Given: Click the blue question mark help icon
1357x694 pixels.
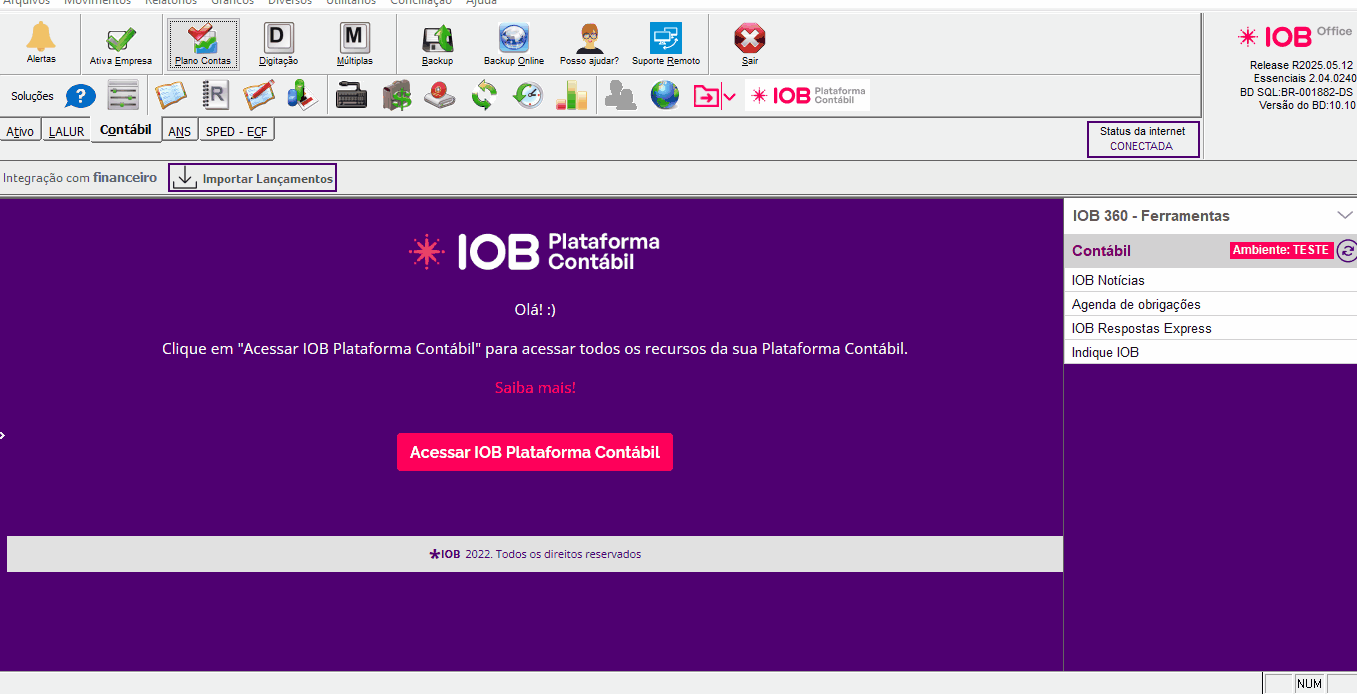Looking at the screenshot, I should [x=80, y=96].
